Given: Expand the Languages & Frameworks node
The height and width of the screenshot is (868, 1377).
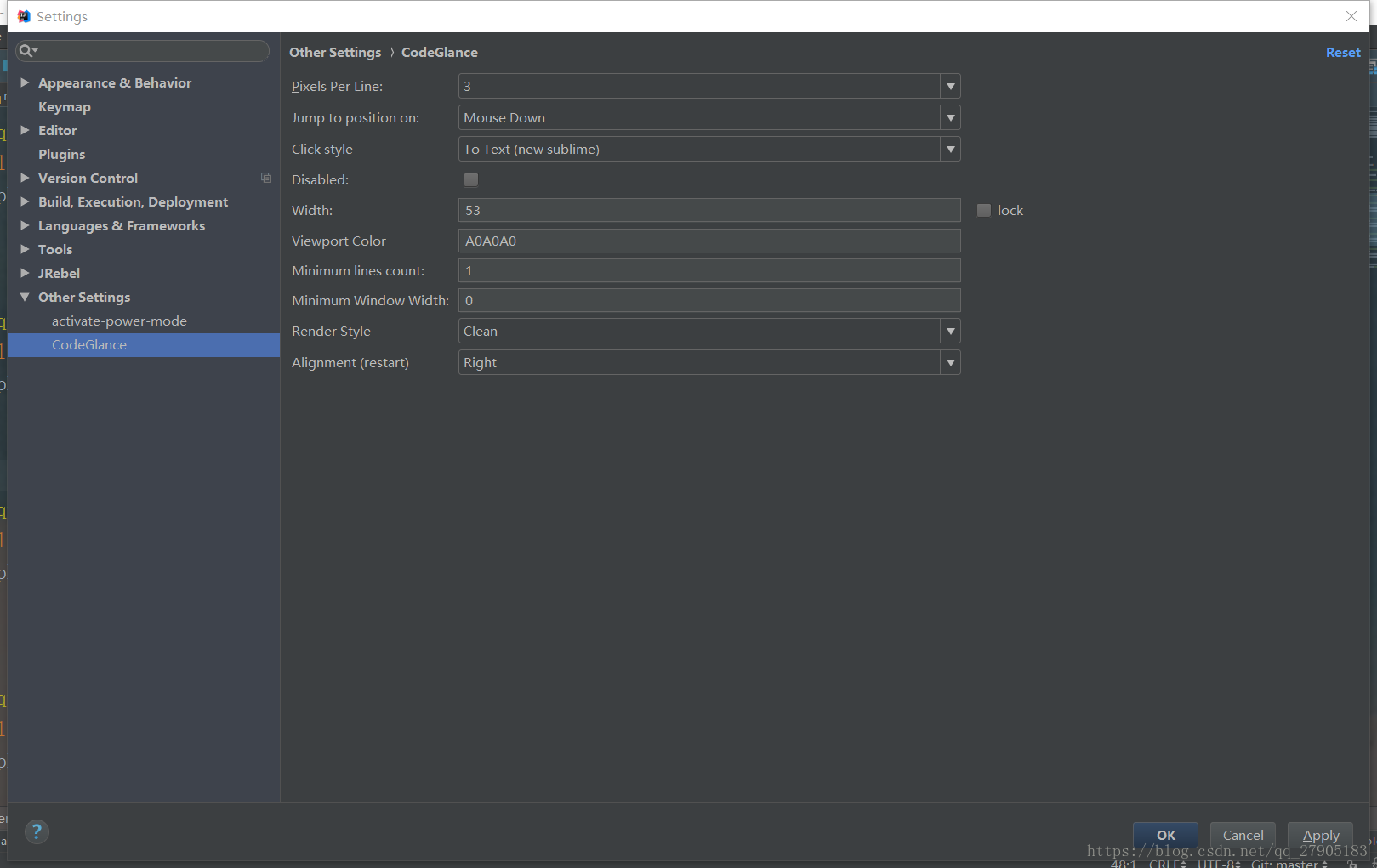Looking at the screenshot, I should (25, 225).
